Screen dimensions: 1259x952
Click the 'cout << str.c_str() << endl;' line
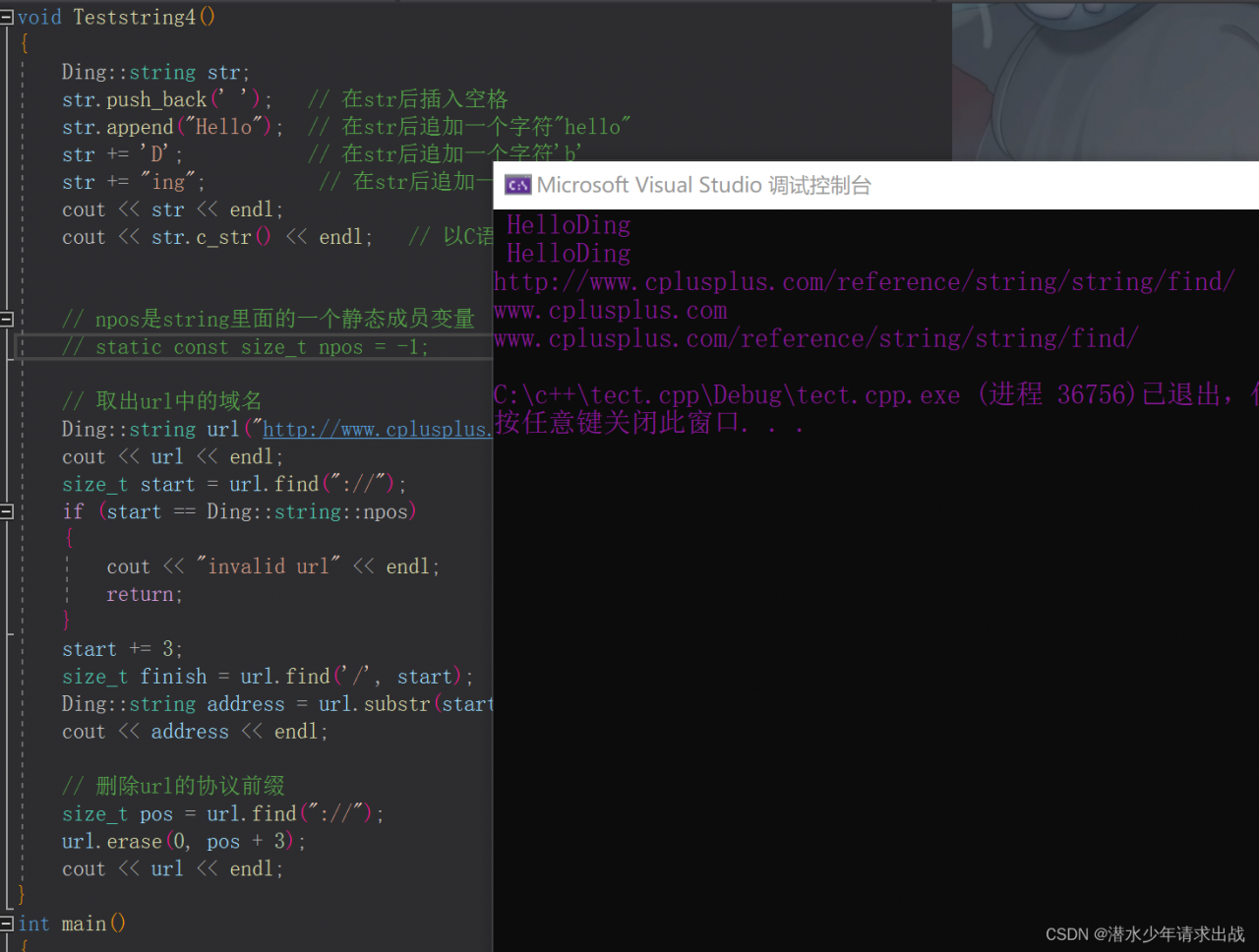[217, 237]
